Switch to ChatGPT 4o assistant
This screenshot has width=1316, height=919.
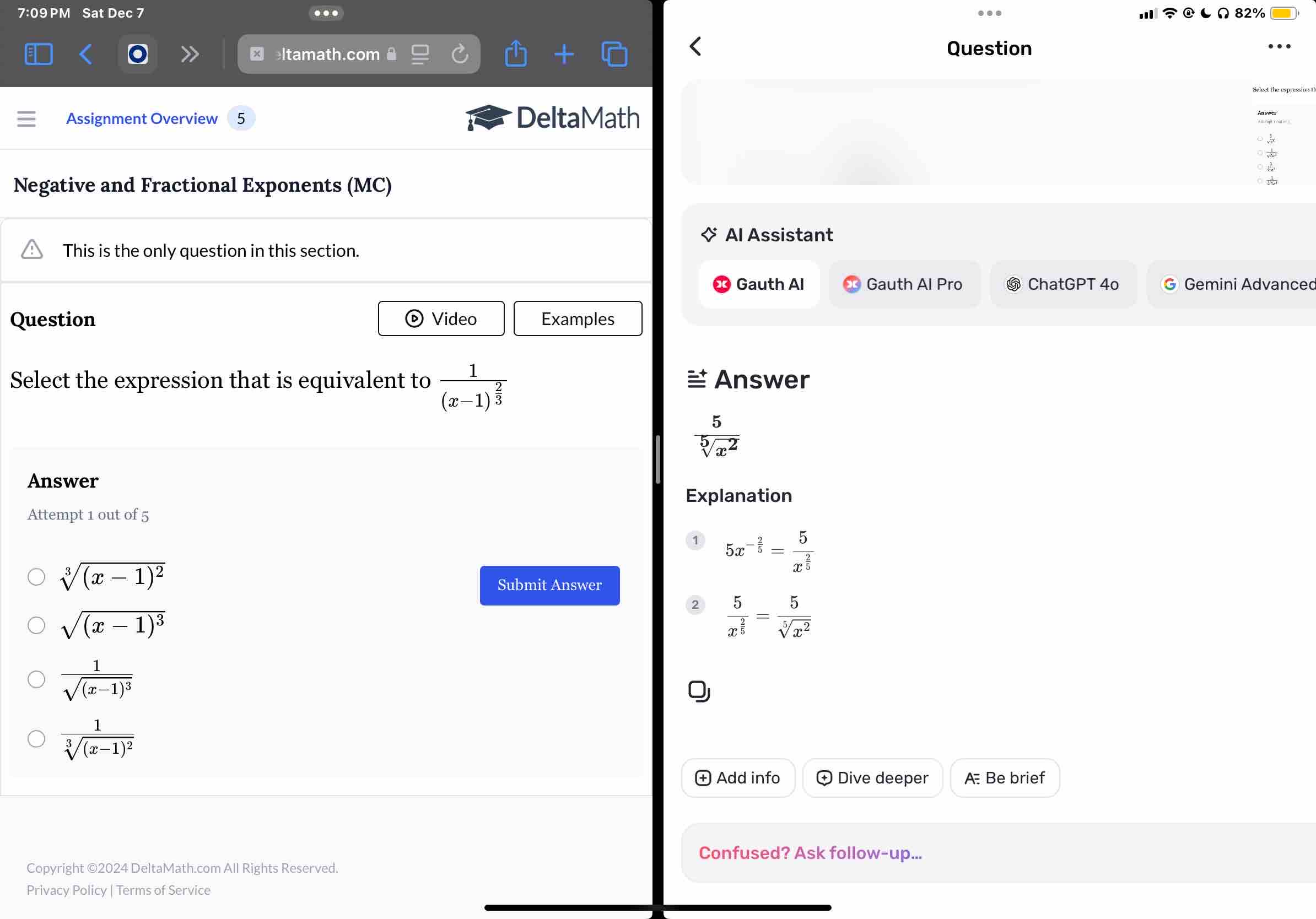pos(1064,284)
